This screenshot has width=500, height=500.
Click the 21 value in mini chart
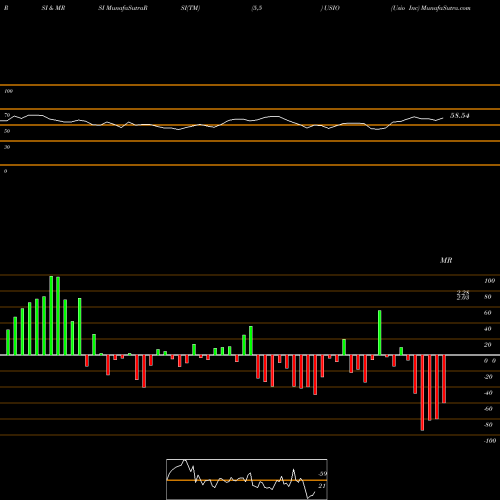coord(322,486)
